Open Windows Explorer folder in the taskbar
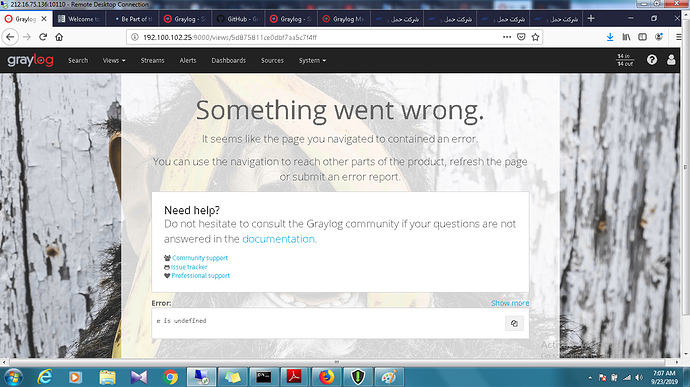The width and height of the screenshot is (690, 387). click(107, 377)
